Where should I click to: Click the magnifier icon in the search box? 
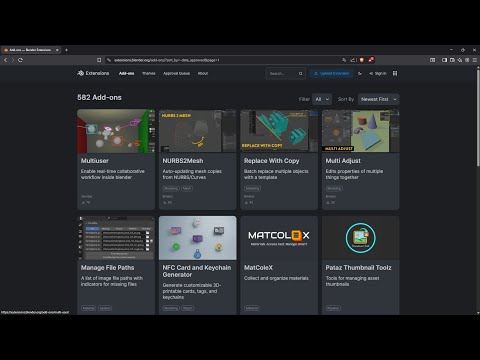(300, 73)
